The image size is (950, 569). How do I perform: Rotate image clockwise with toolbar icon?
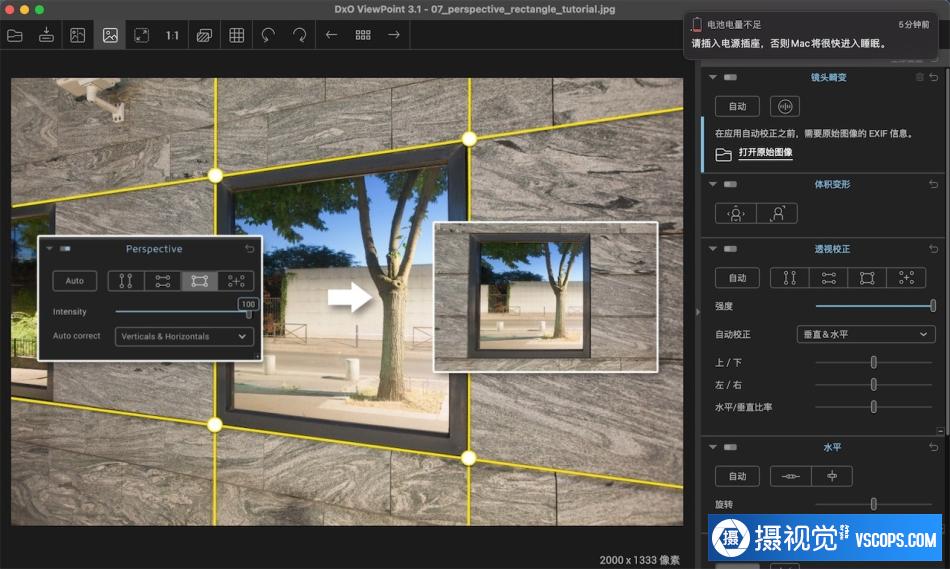(x=299, y=35)
